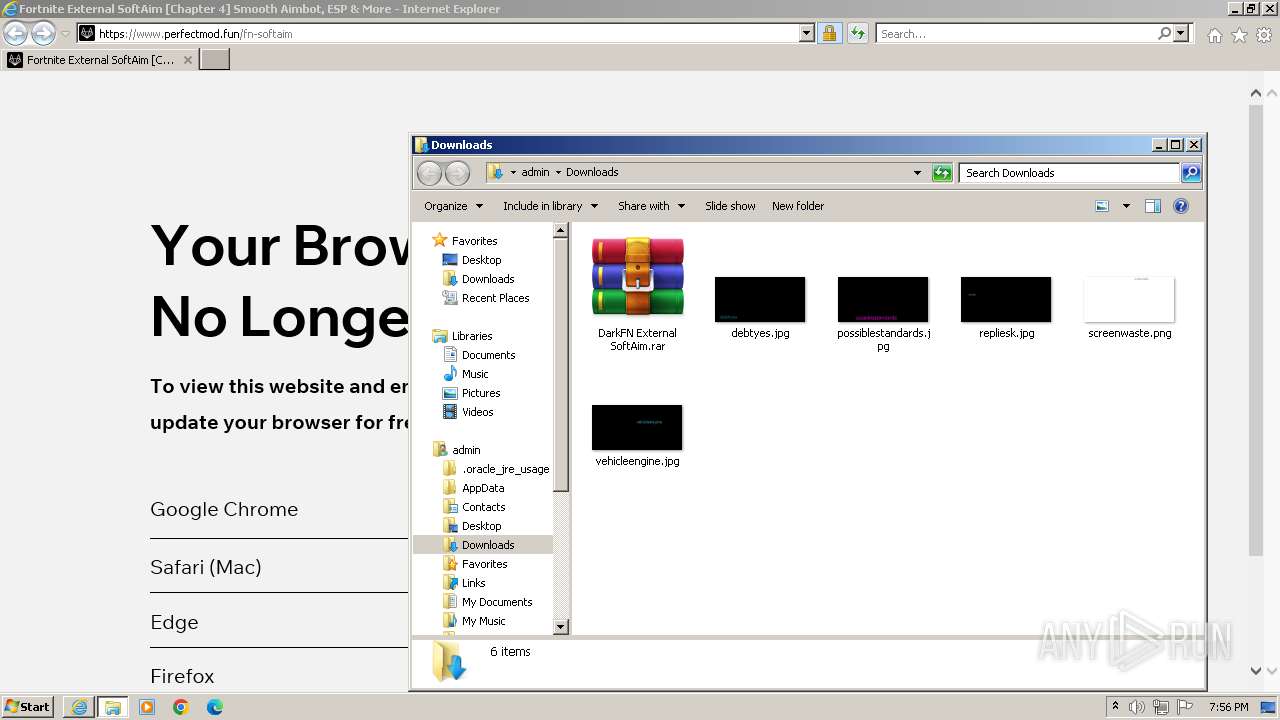Click Explorer forward navigation button
Viewport: 1280px width, 720px height.
pos(457,173)
